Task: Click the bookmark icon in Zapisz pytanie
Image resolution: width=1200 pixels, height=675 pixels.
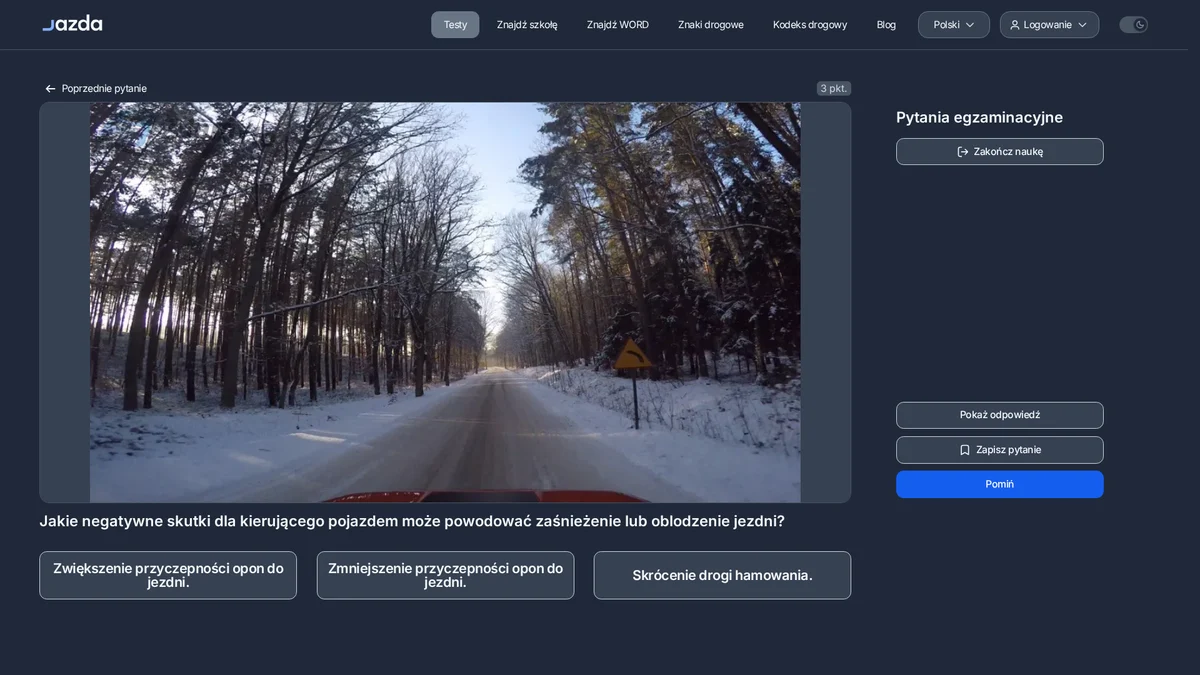Action: [964, 450]
